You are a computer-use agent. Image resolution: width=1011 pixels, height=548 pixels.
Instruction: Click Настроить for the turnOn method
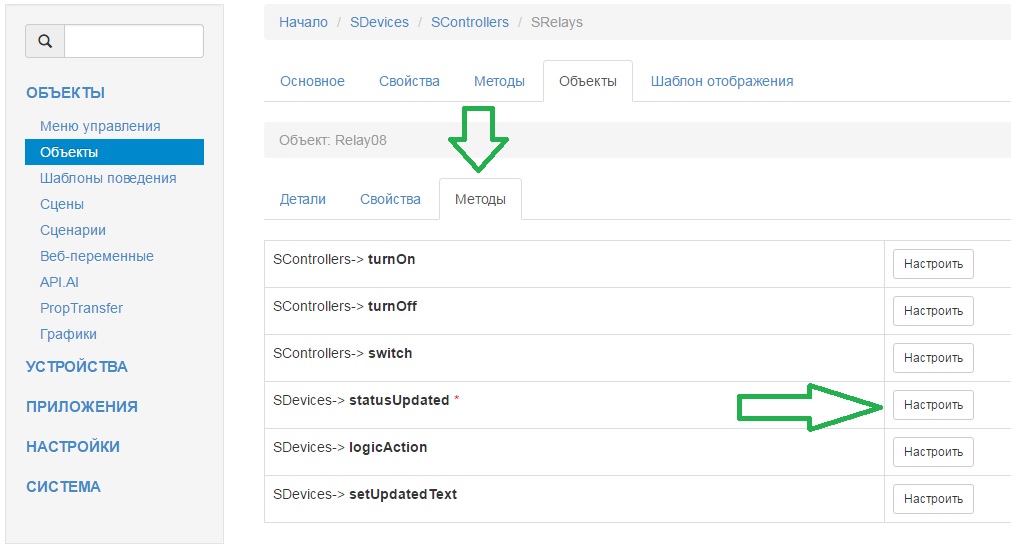933,264
